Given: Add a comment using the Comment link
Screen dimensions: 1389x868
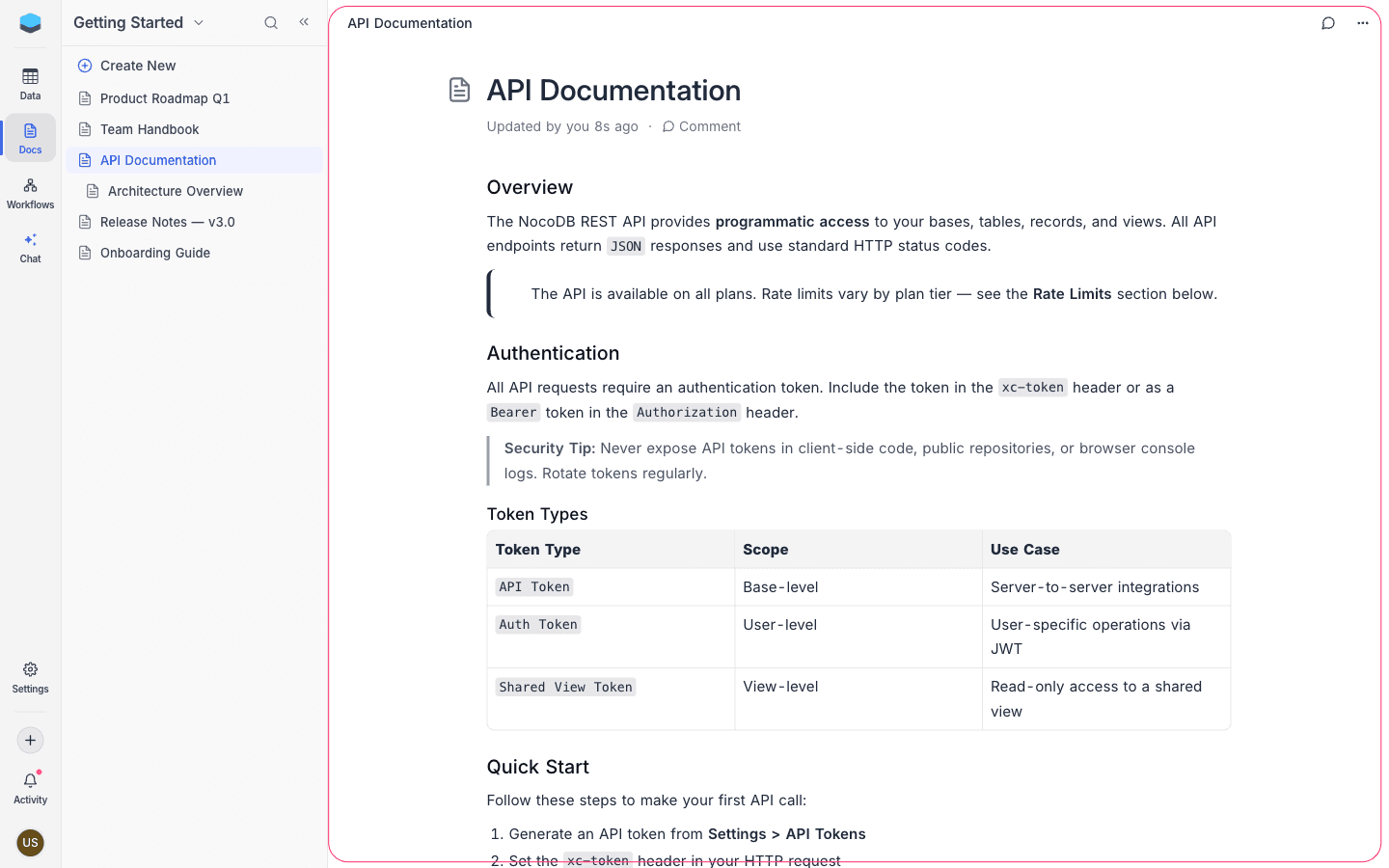Looking at the screenshot, I should pos(701,126).
